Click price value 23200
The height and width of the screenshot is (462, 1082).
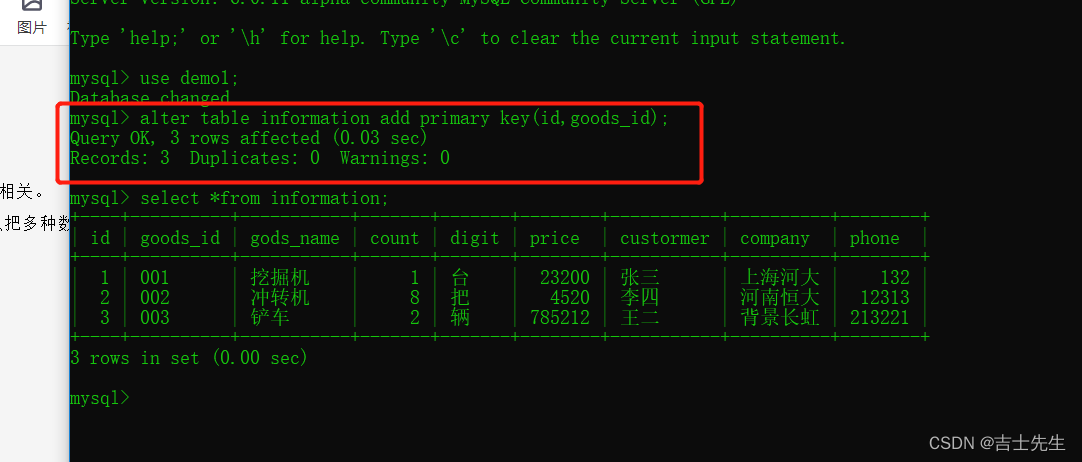pyautogui.click(x=565, y=278)
